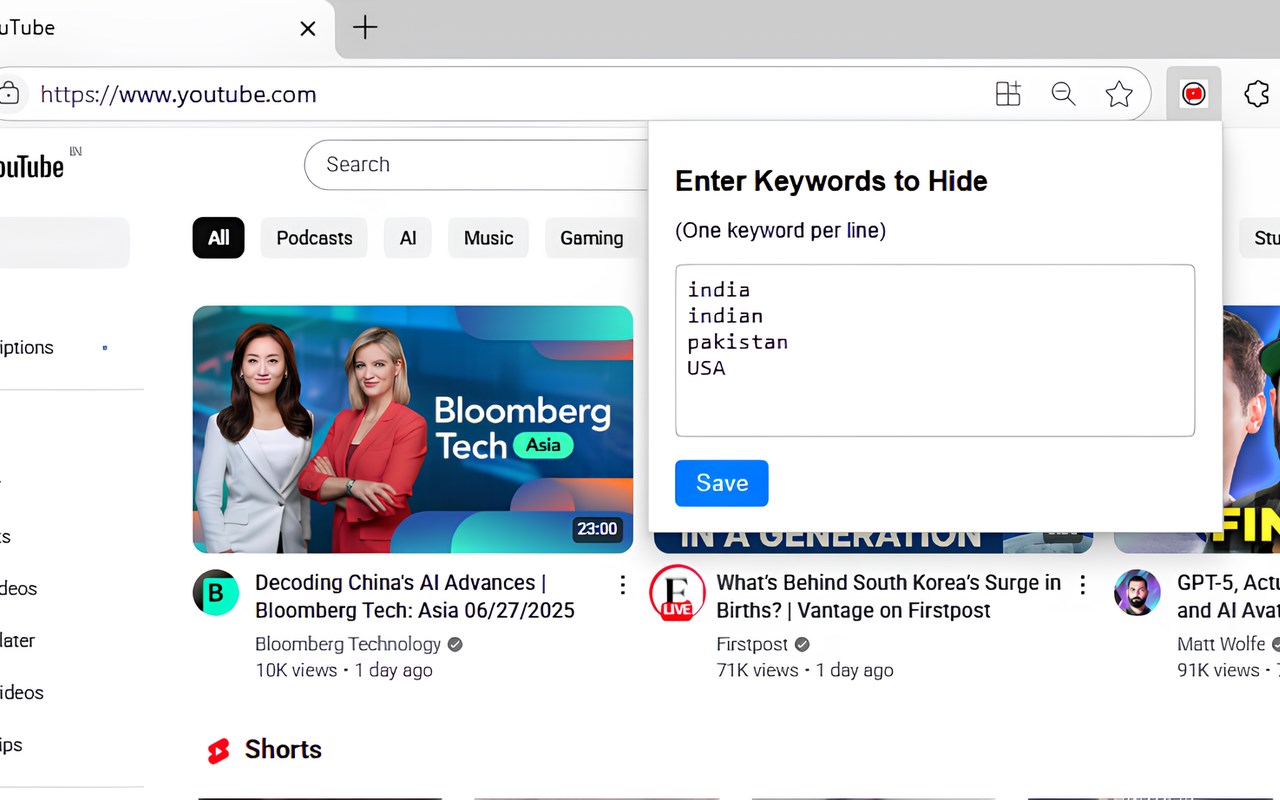1280x800 pixels.
Task: Click the Shorts heading text
Action: coord(283,750)
